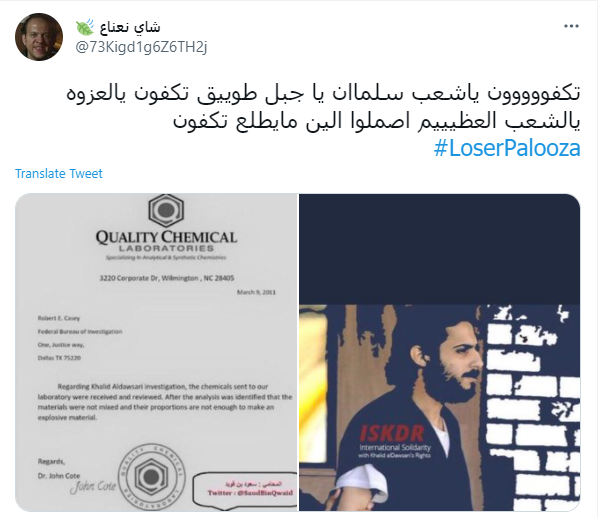This screenshot has width=600, height=518.
Task: Click the Arabic display name شاي نعناع
Action: [x=130, y=27]
